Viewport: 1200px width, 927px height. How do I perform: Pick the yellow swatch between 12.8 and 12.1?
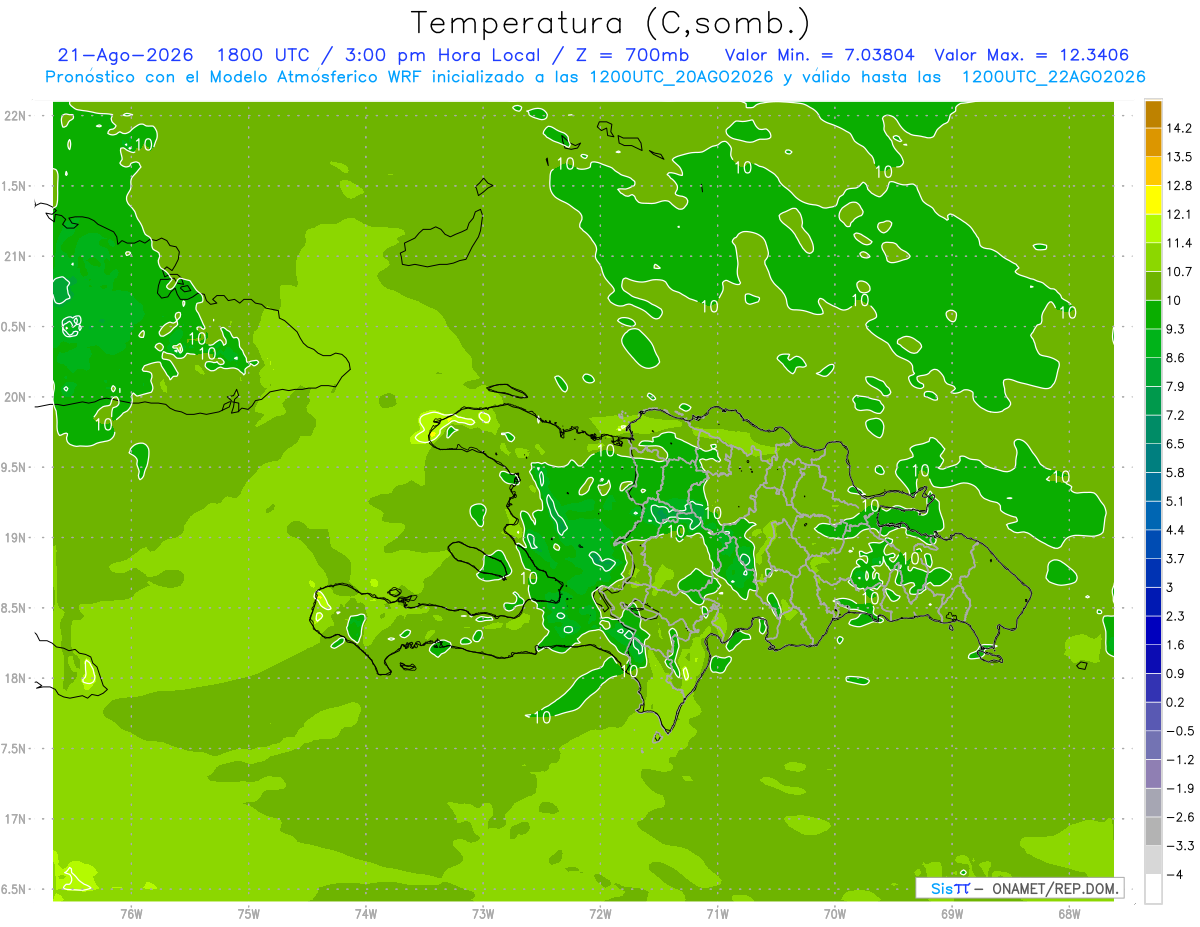[1153, 200]
